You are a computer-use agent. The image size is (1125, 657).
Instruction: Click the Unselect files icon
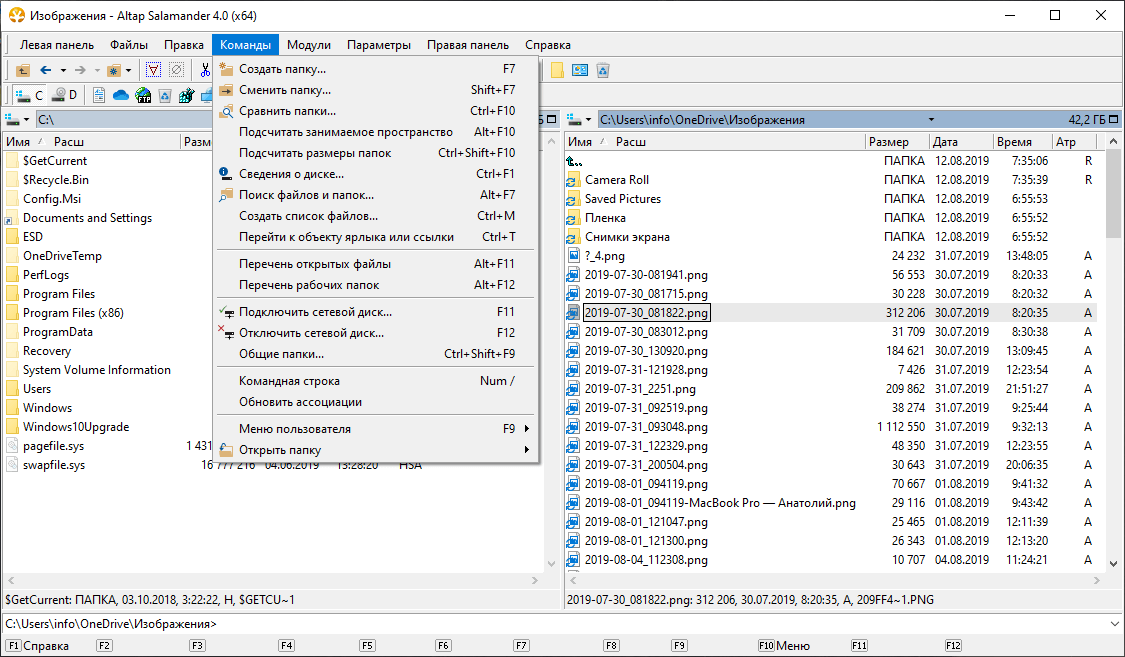(176, 70)
